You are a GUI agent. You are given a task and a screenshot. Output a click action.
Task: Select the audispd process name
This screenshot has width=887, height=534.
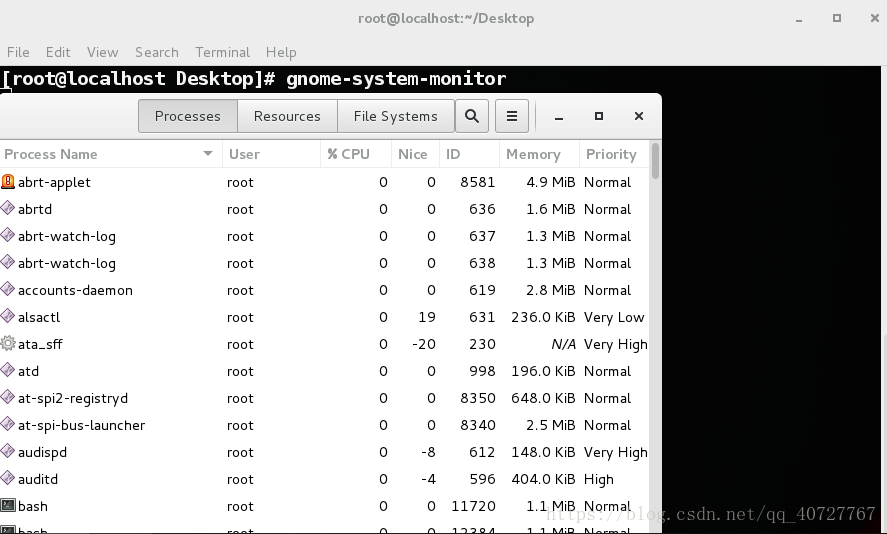point(42,453)
